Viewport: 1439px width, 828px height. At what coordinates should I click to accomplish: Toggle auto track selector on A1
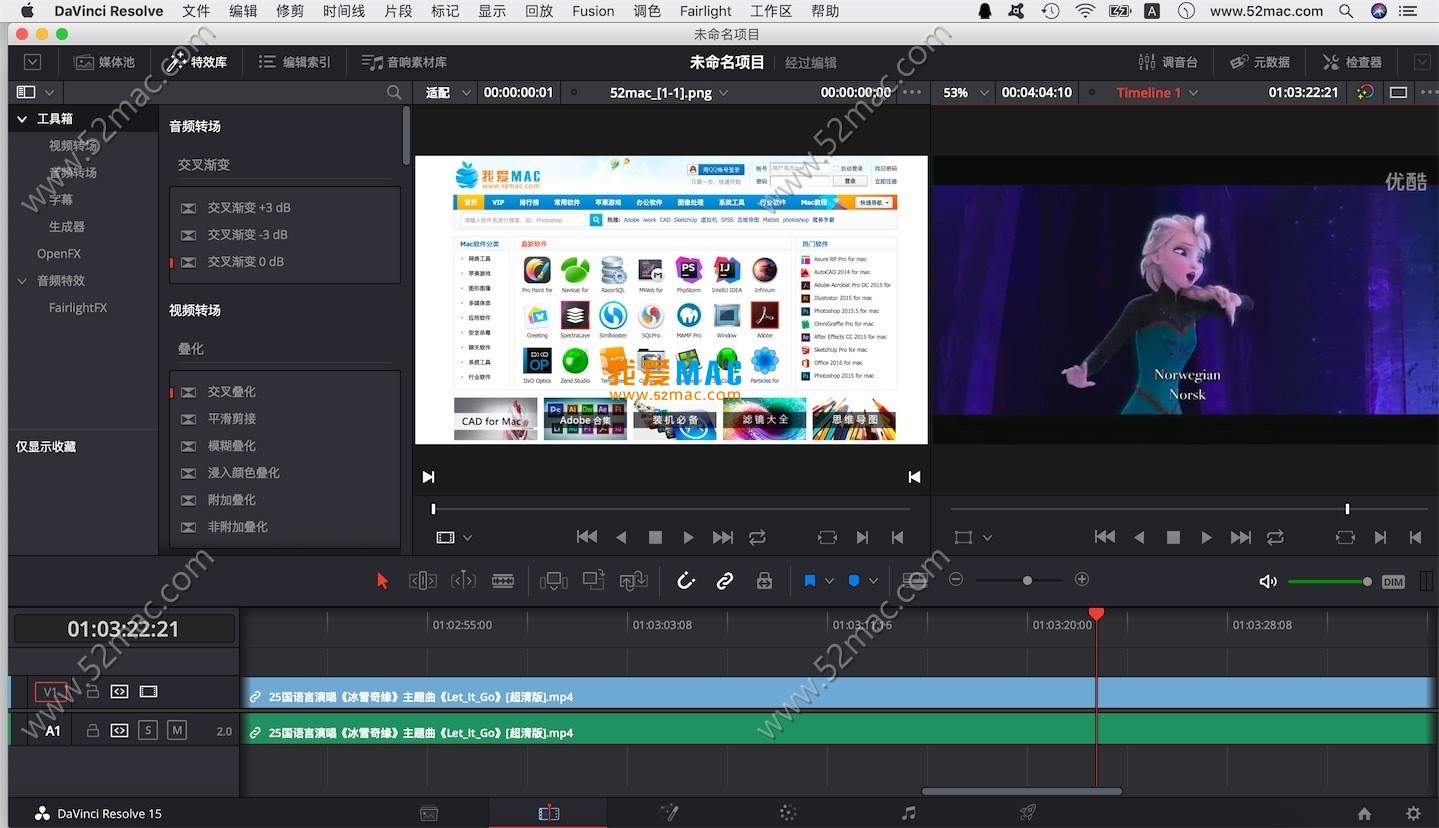(x=119, y=731)
